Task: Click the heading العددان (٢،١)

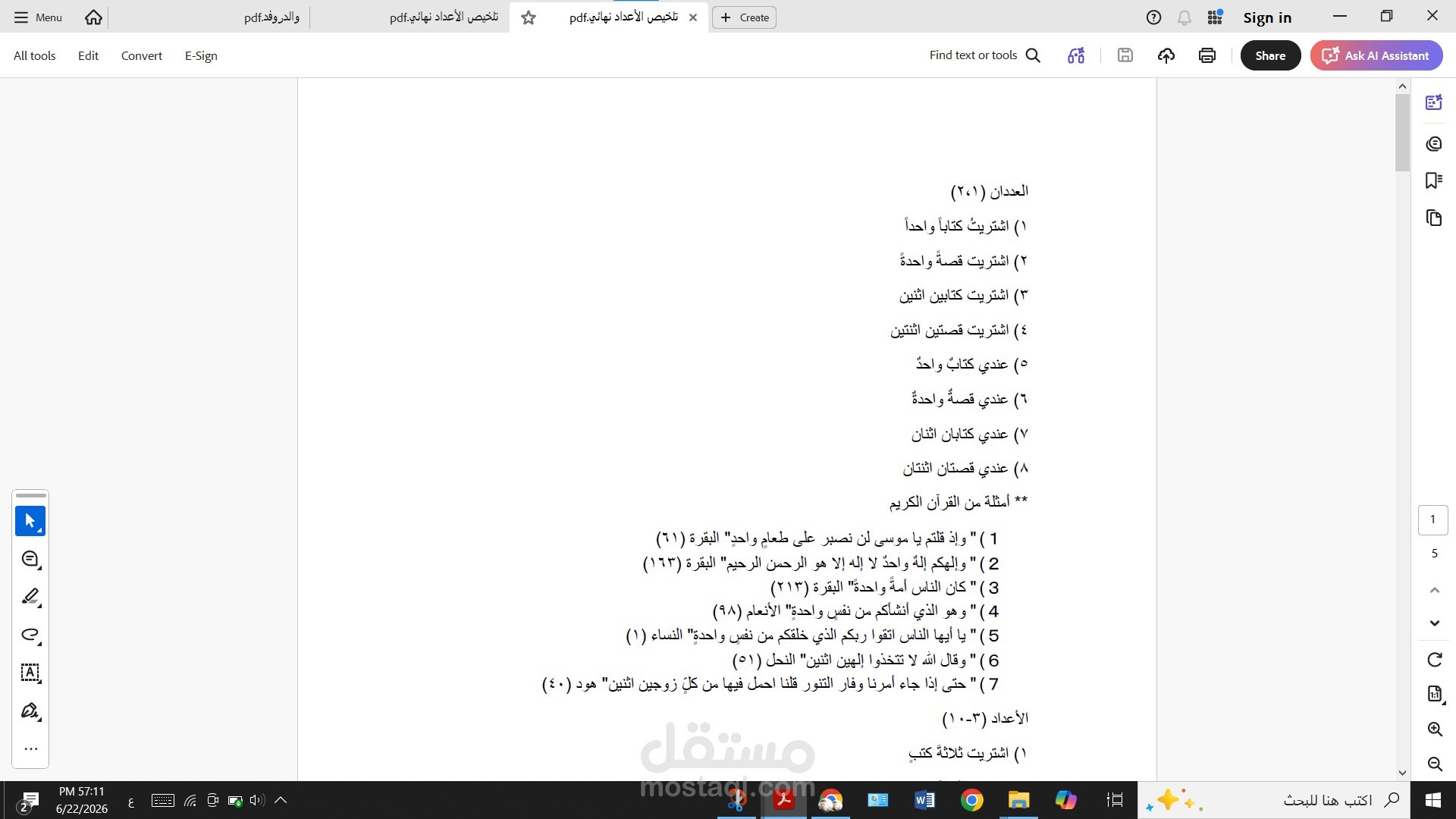Action: point(990,191)
